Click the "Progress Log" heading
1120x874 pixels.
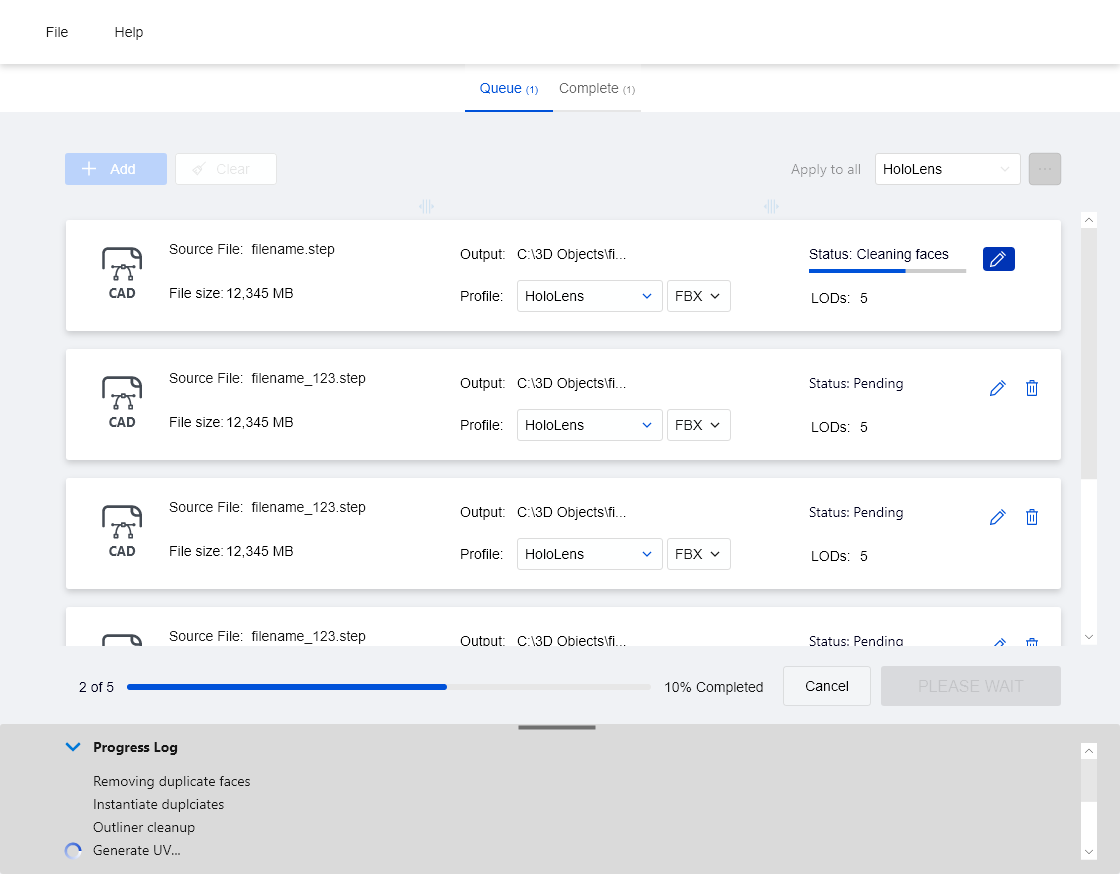(x=135, y=747)
